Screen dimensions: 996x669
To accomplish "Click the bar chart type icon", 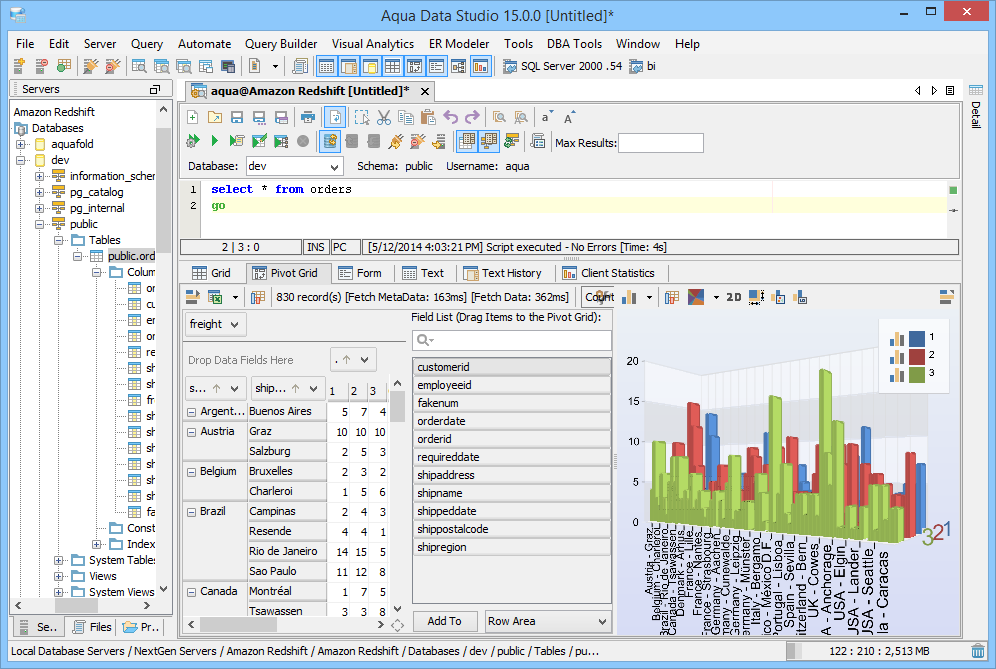I will tap(629, 297).
